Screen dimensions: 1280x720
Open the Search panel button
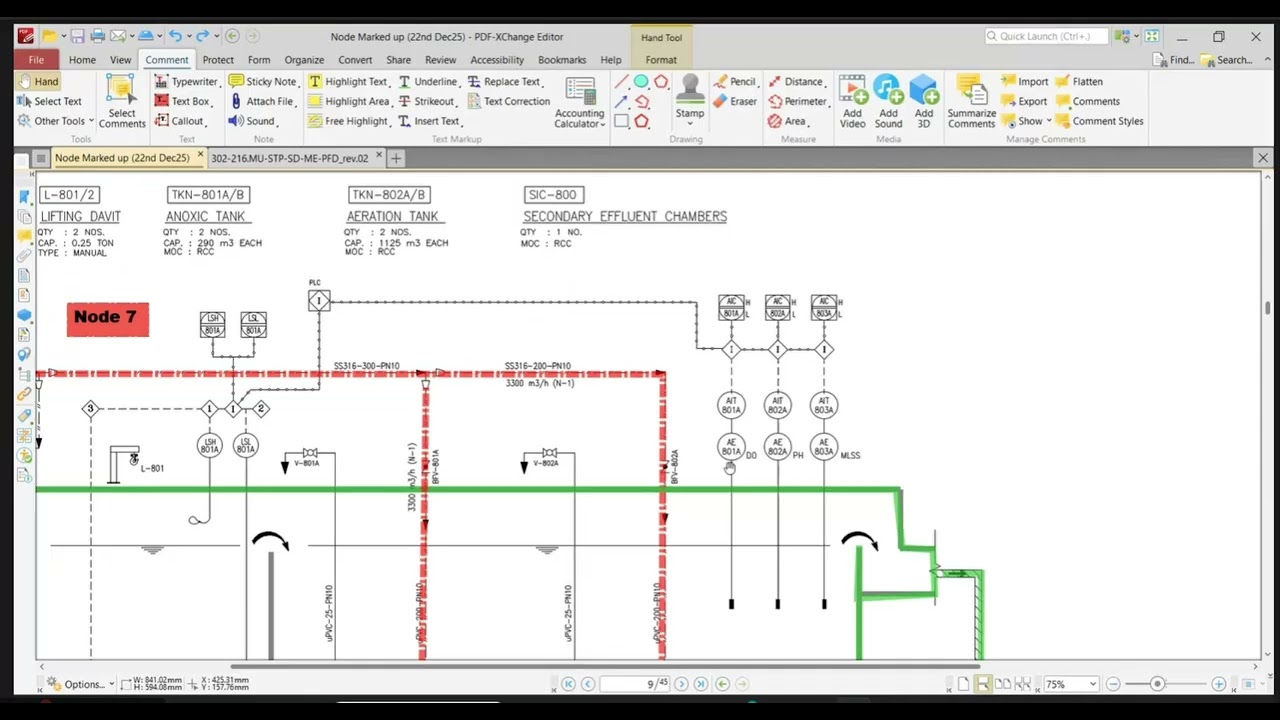[1226, 60]
